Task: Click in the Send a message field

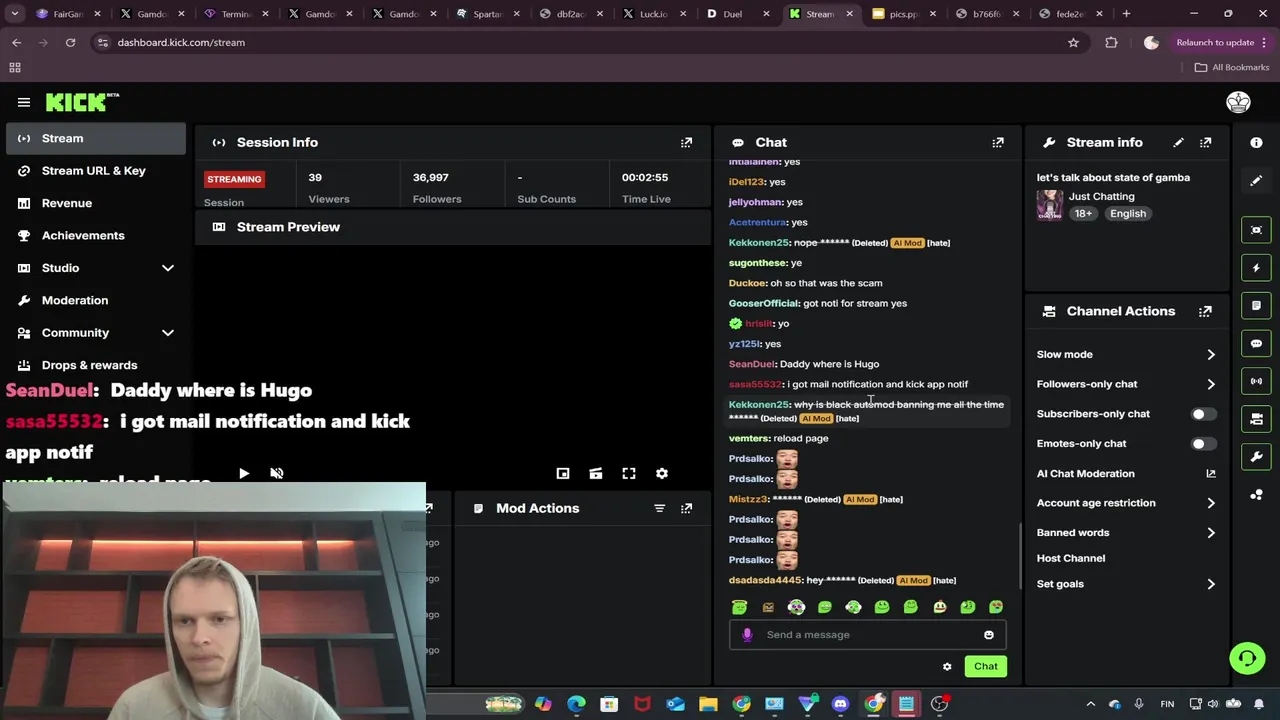Action: (x=868, y=635)
